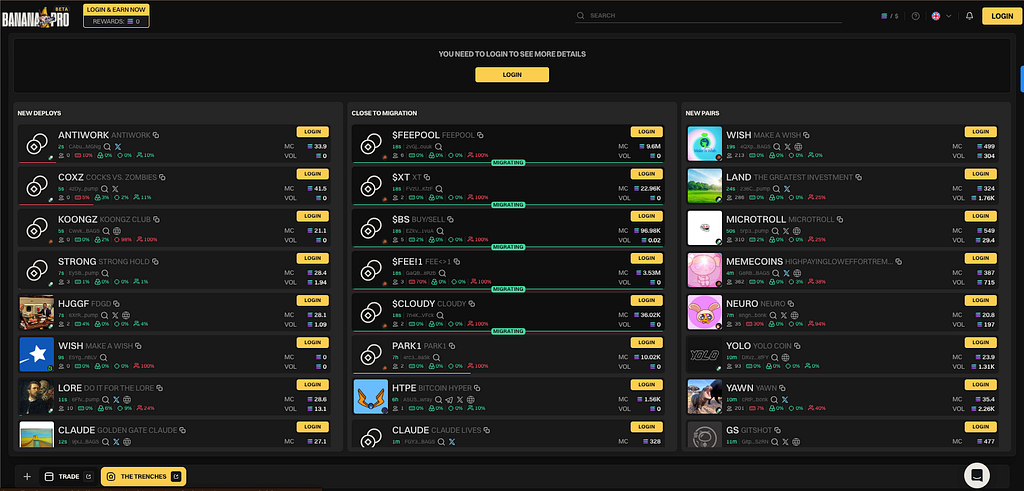Click the MIGRATING badge under $XT
1024x491 pixels.
tap(508, 204)
